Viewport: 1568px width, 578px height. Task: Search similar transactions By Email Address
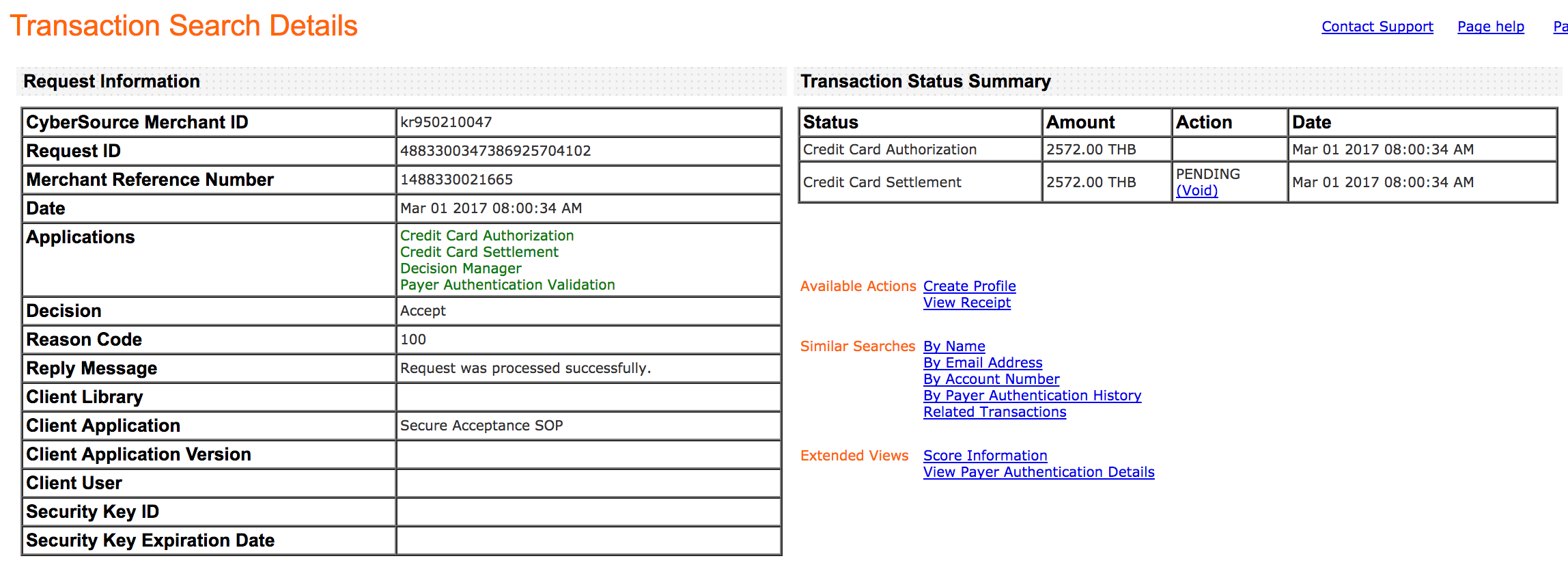tap(983, 363)
